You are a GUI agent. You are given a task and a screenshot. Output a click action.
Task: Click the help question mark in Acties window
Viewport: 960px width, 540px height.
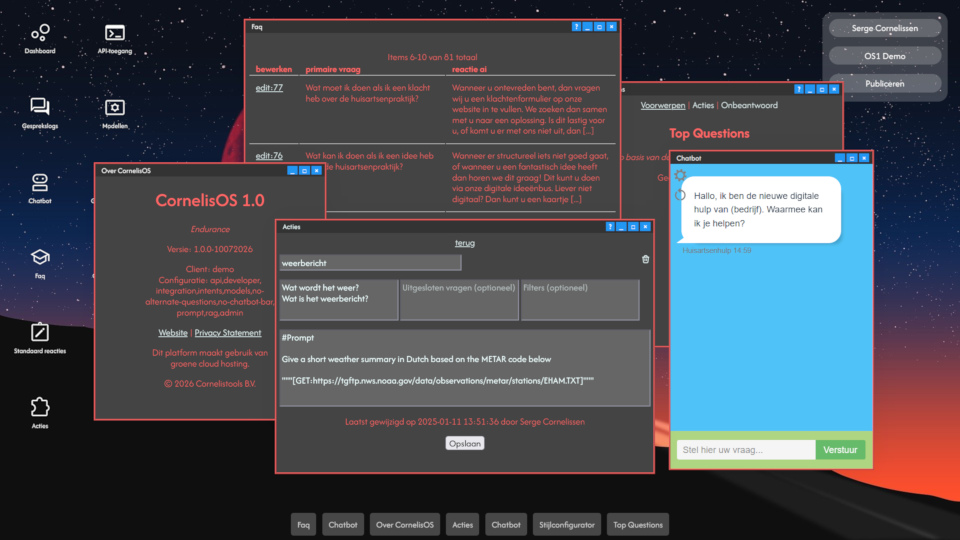[x=610, y=227]
